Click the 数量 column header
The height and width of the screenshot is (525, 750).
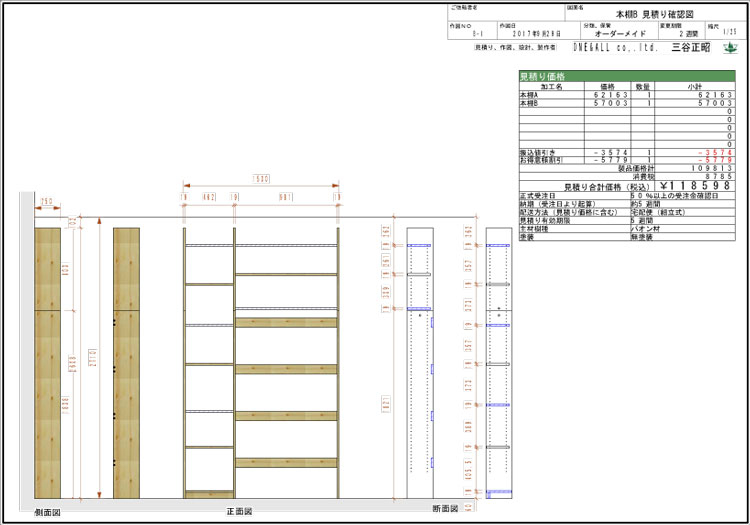point(642,87)
